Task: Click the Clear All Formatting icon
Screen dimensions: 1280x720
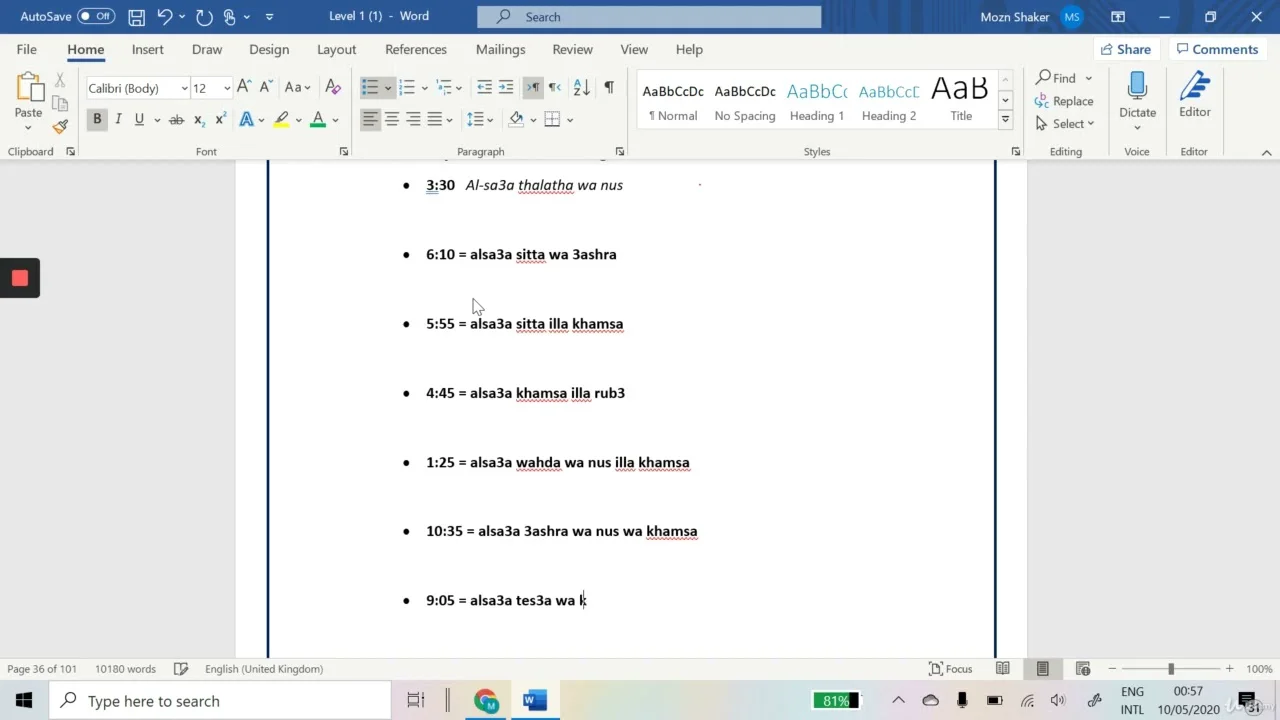Action: coord(333,88)
